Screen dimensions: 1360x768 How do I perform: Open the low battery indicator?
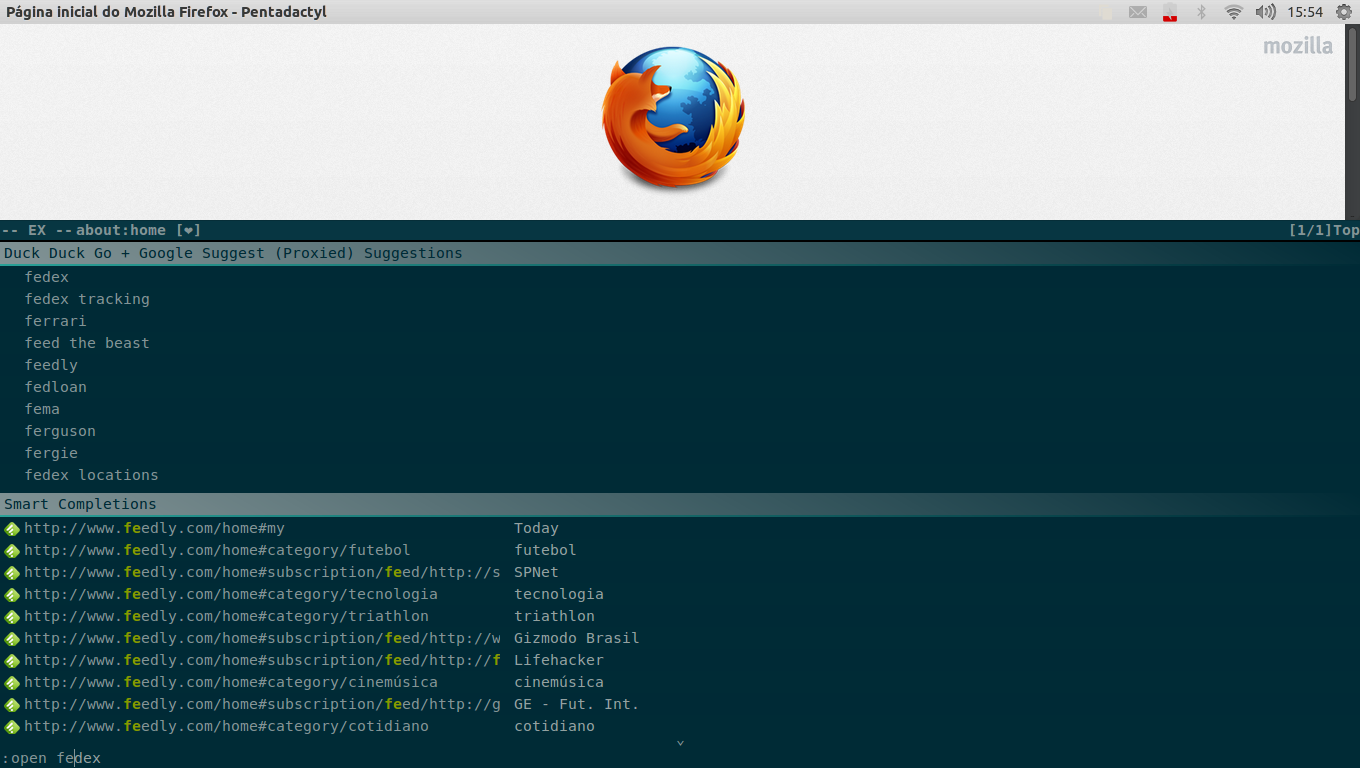click(x=1170, y=12)
